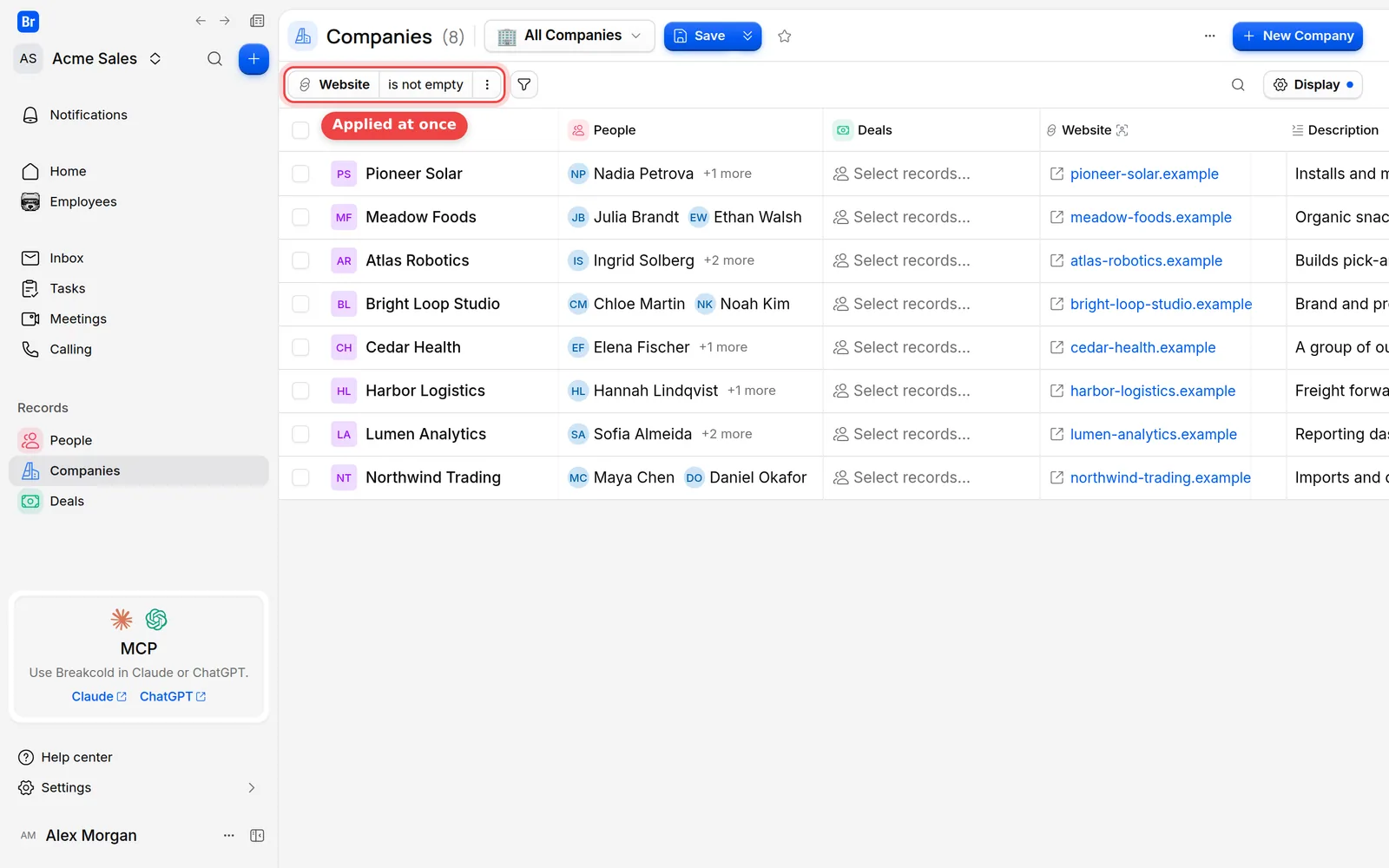1389x868 pixels.
Task: Open the All Companies view dropdown
Action: tap(569, 36)
